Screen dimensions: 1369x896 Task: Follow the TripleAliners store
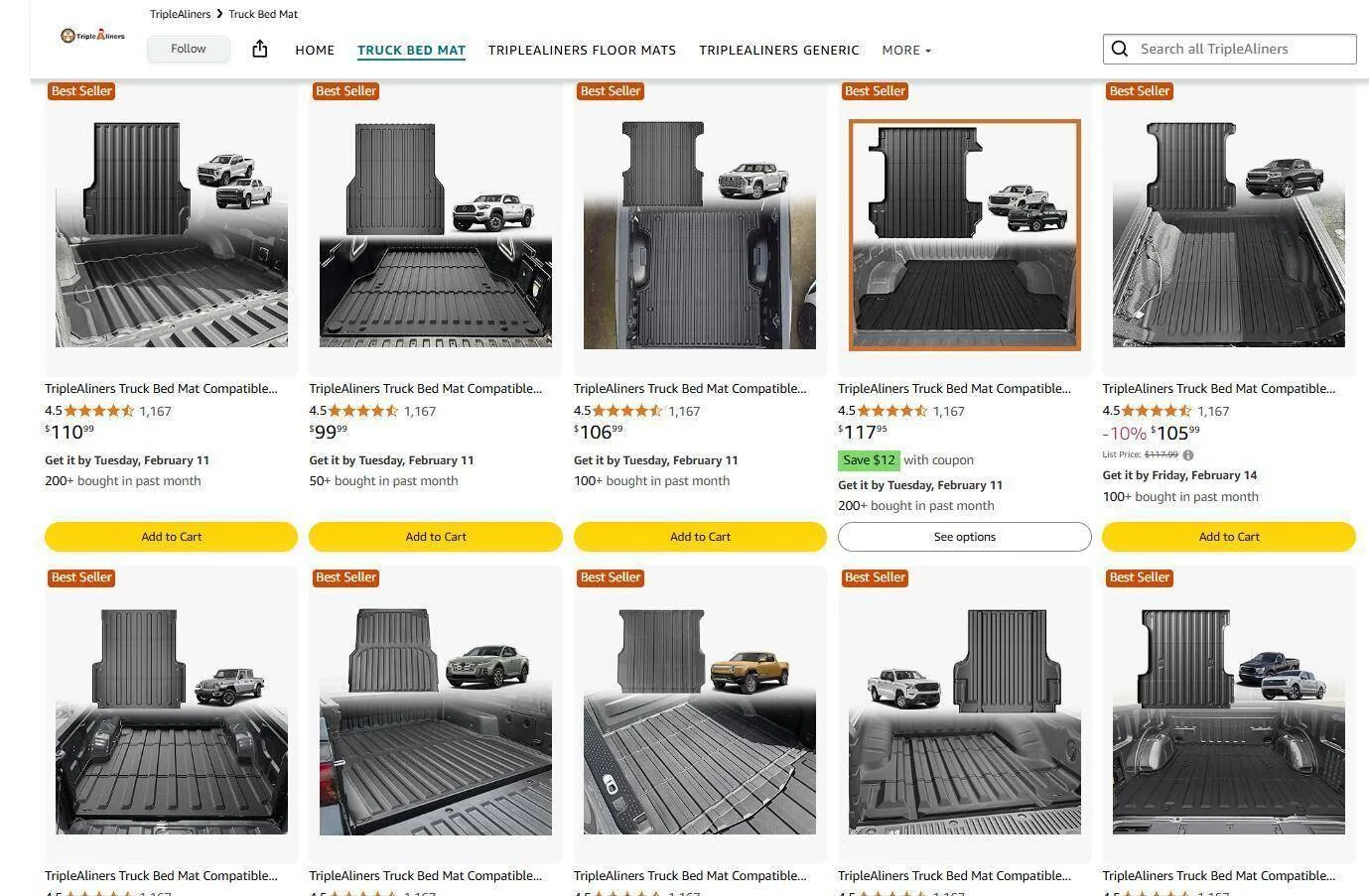(x=189, y=49)
